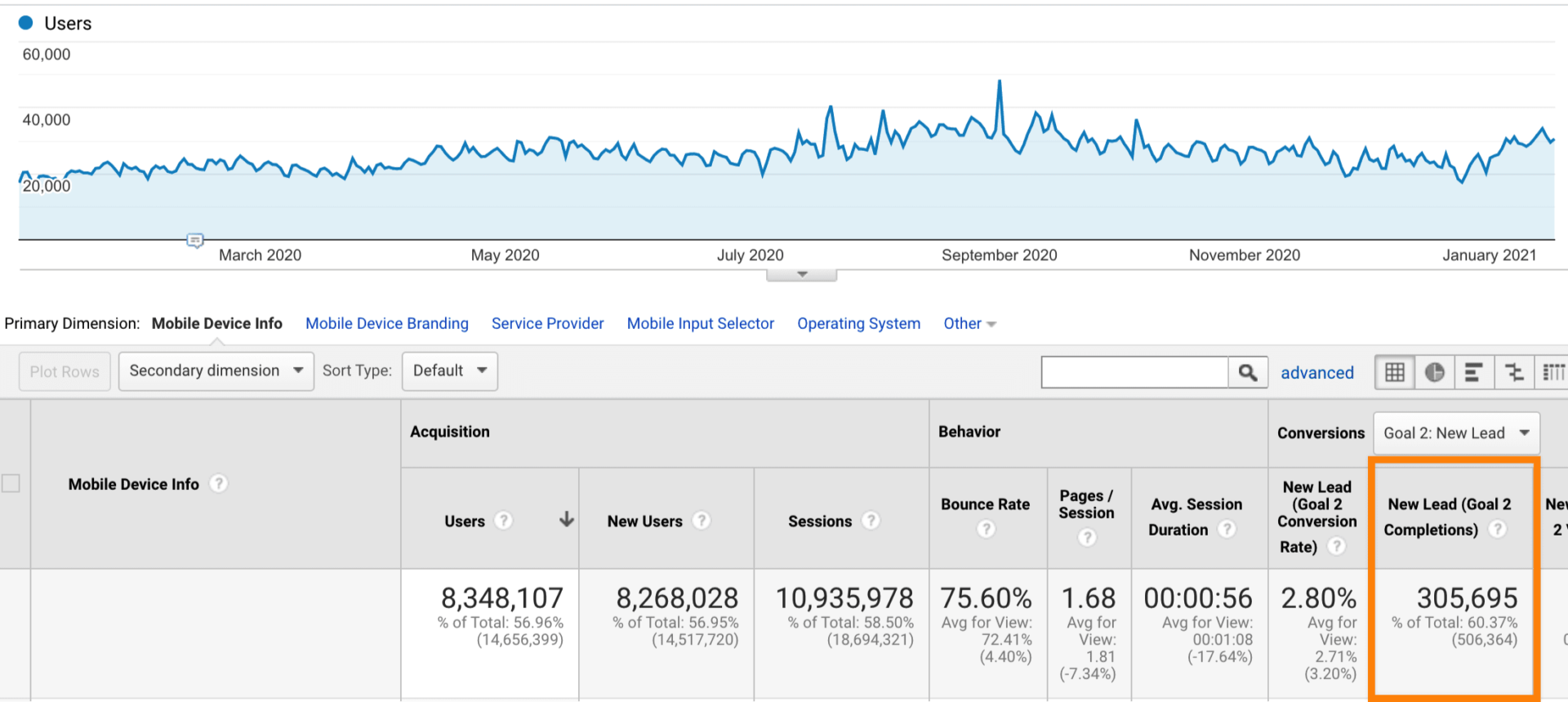Sort by Pages / Session column
Viewport: 1568px width, 702px height.
(1086, 504)
